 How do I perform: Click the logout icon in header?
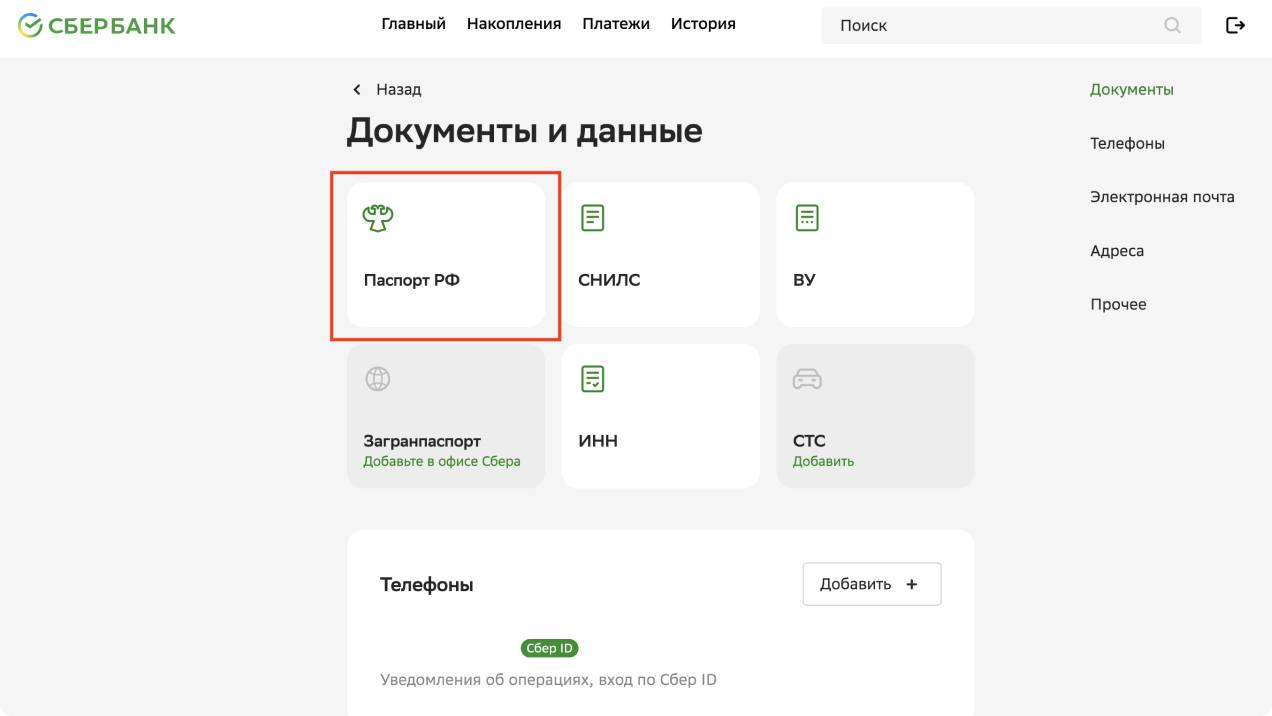click(x=1235, y=25)
